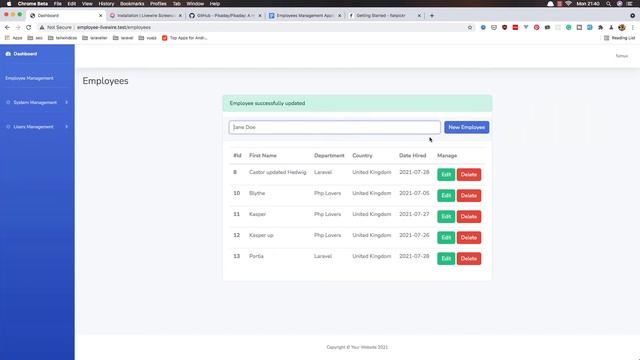
Task: Edit employee Kasper up
Action: 446,238
